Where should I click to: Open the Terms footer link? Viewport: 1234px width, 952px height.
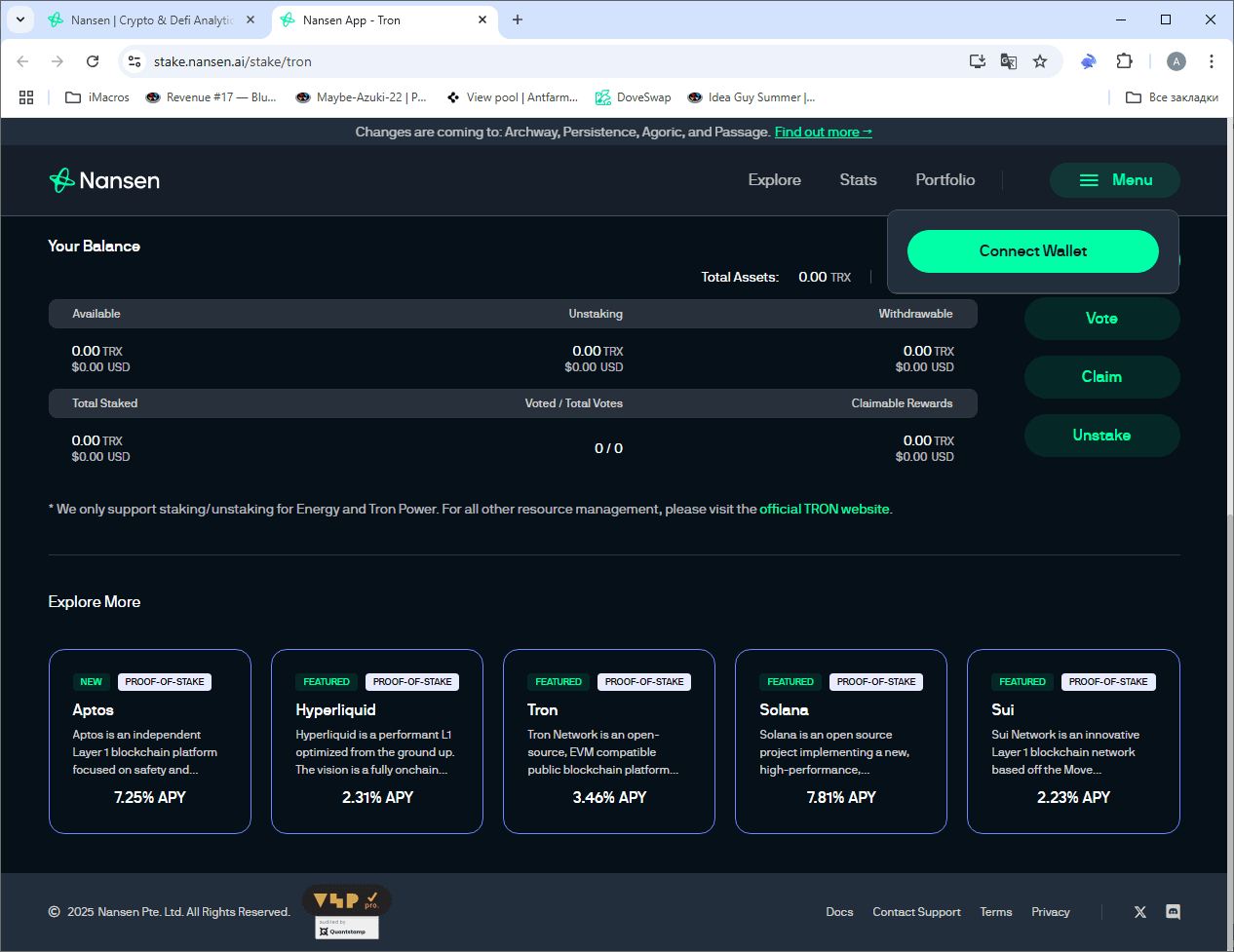996,912
